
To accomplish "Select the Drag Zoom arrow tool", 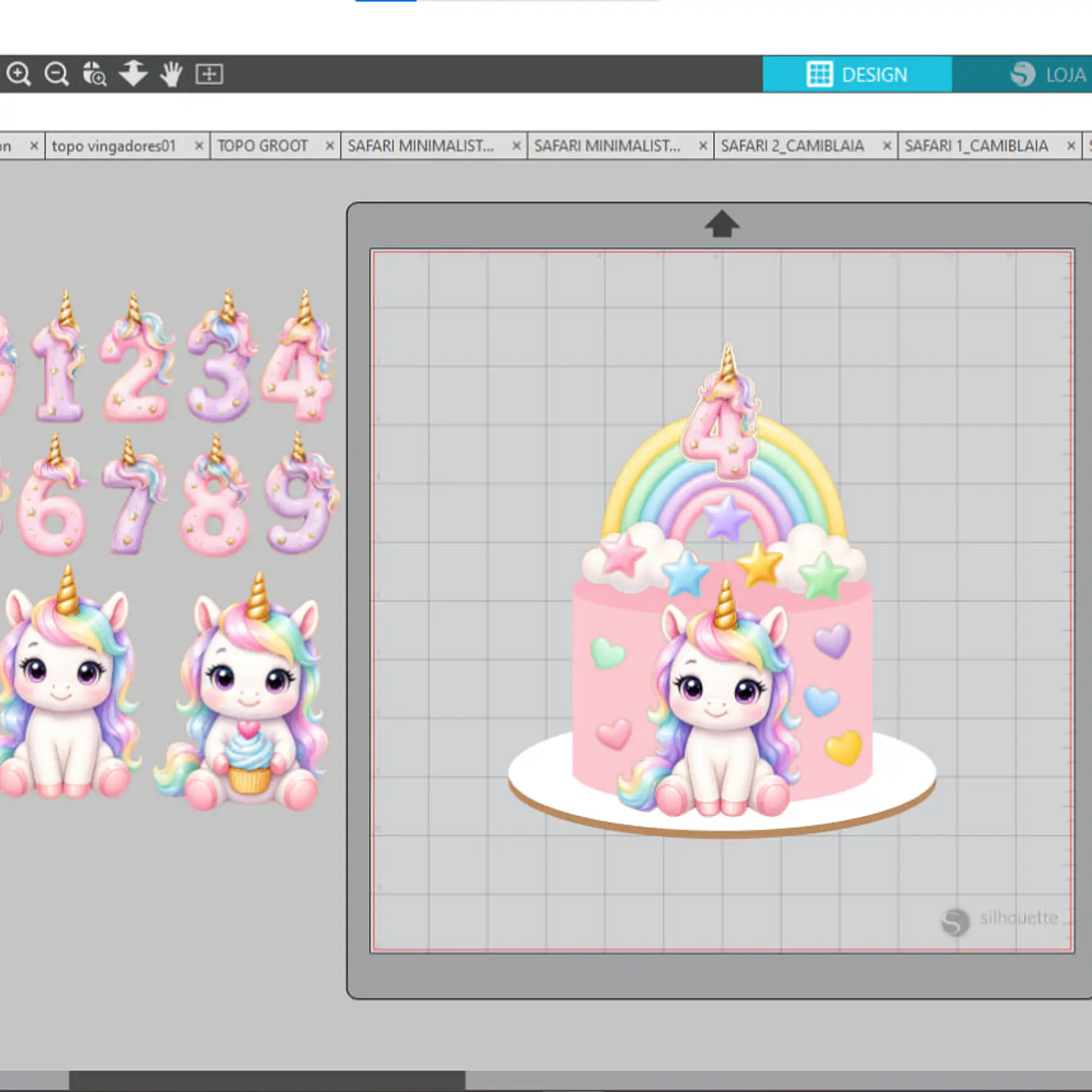I will 133,74.
